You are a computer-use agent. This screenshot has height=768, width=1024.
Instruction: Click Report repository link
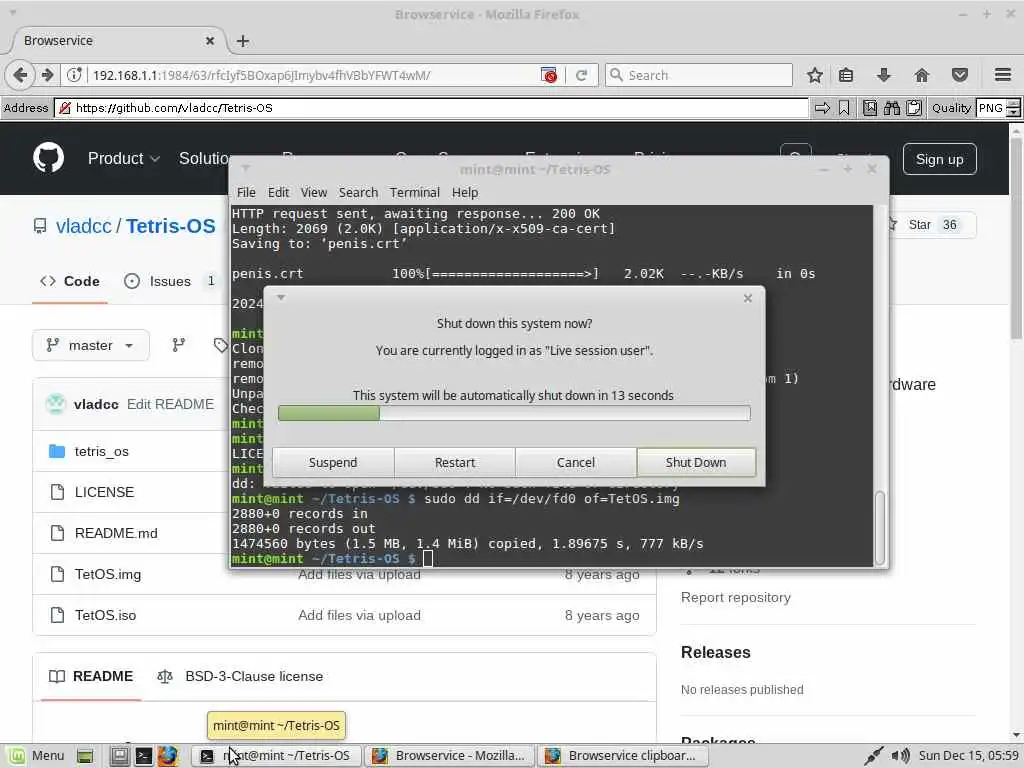tap(735, 598)
